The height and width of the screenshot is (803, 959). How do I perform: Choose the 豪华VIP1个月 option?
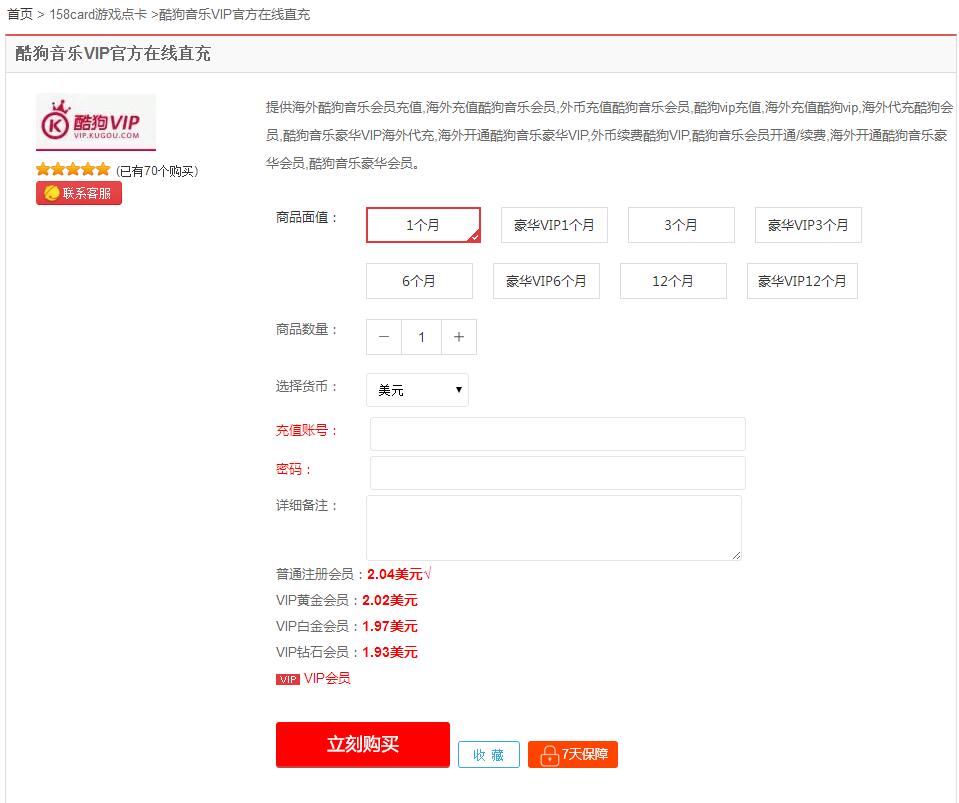pyautogui.click(x=554, y=225)
